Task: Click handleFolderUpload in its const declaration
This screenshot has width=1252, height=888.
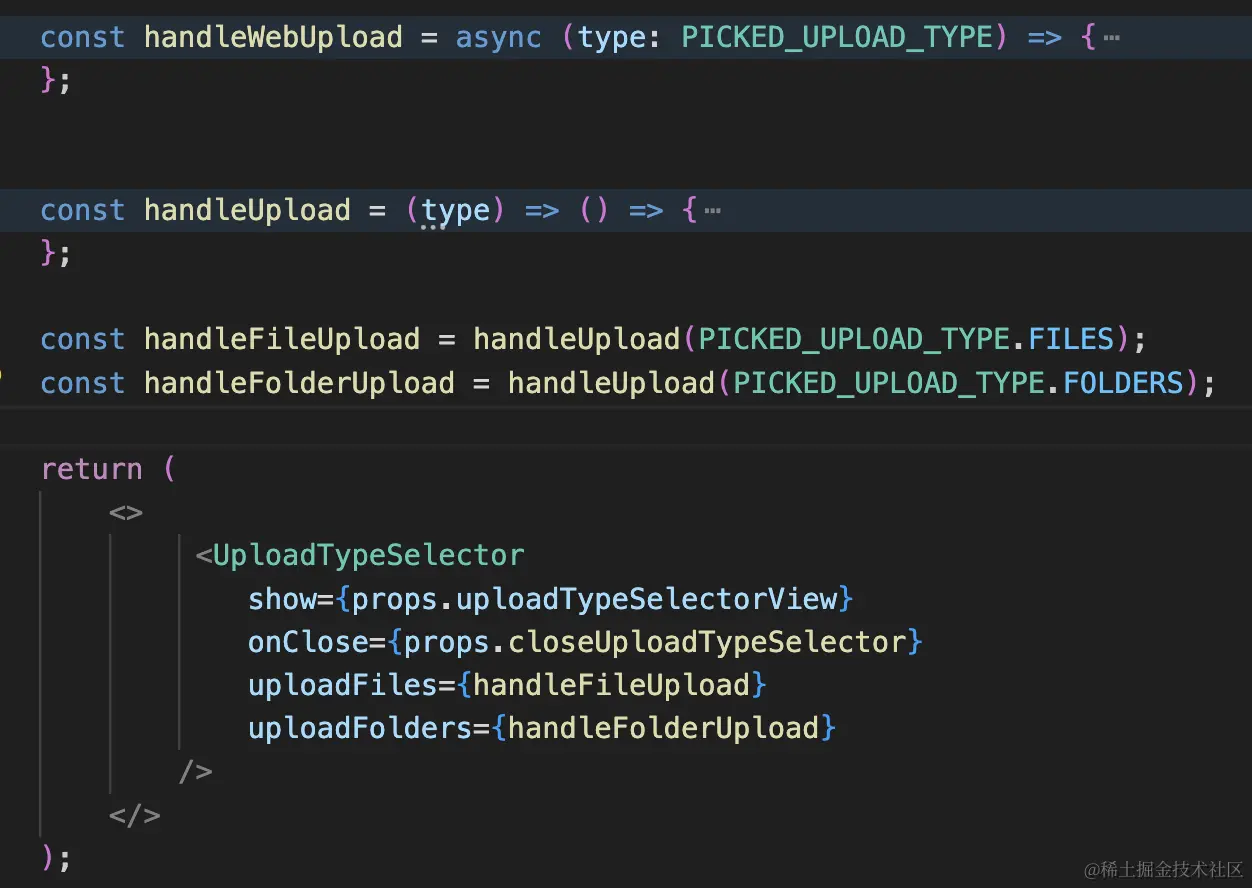Action: click(299, 383)
